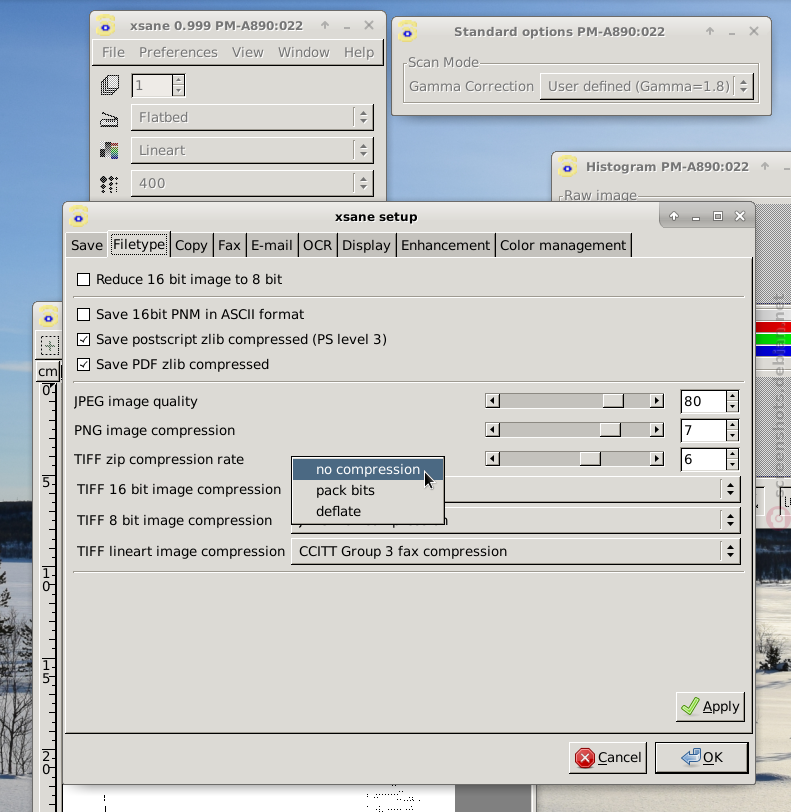Click the eye logo in Standard options window

coord(408,32)
